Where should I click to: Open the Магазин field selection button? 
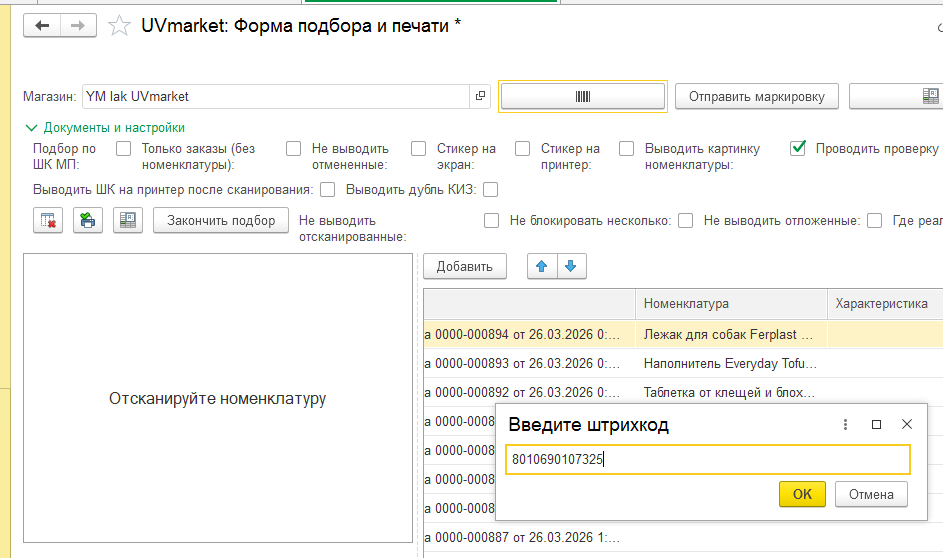point(480,96)
